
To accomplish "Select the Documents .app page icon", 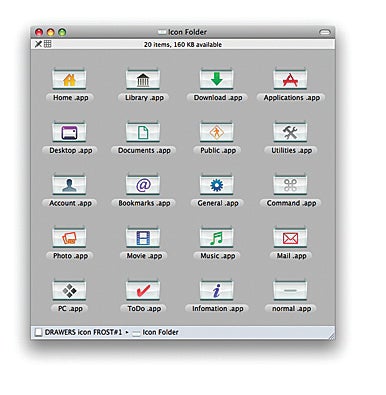I will [143, 132].
